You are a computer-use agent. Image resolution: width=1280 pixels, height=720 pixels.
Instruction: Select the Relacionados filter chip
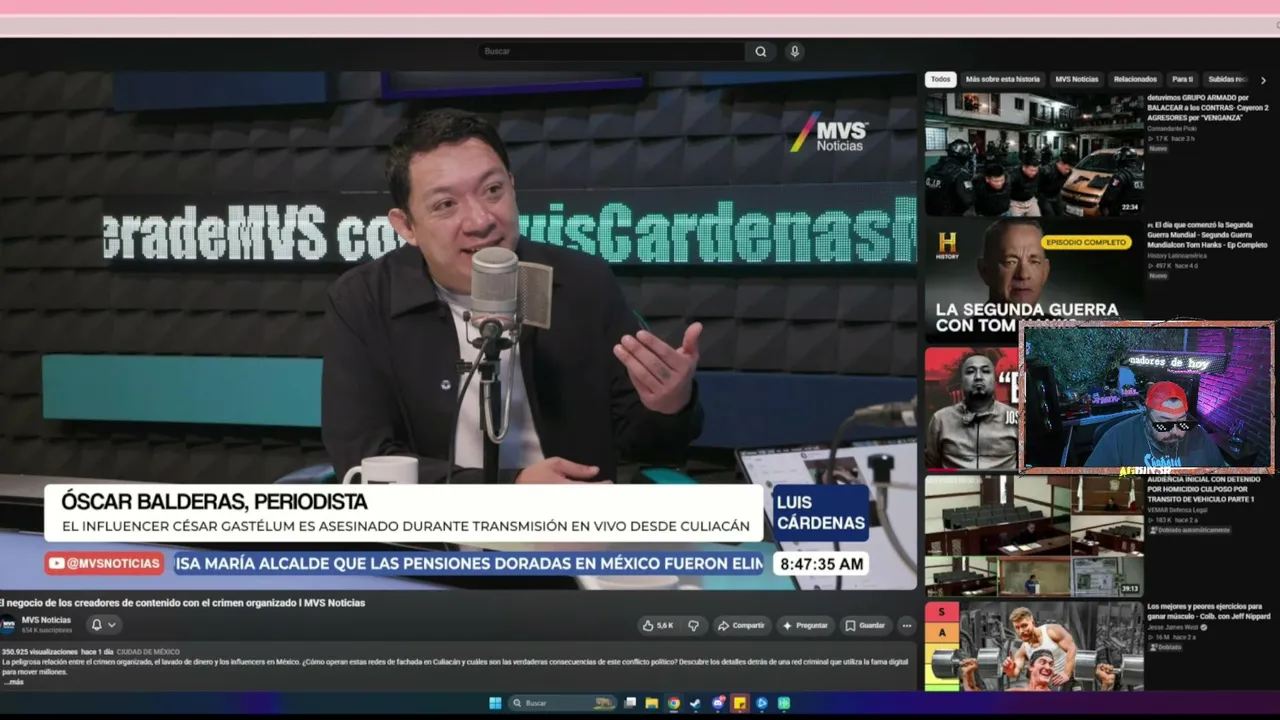click(x=1135, y=79)
